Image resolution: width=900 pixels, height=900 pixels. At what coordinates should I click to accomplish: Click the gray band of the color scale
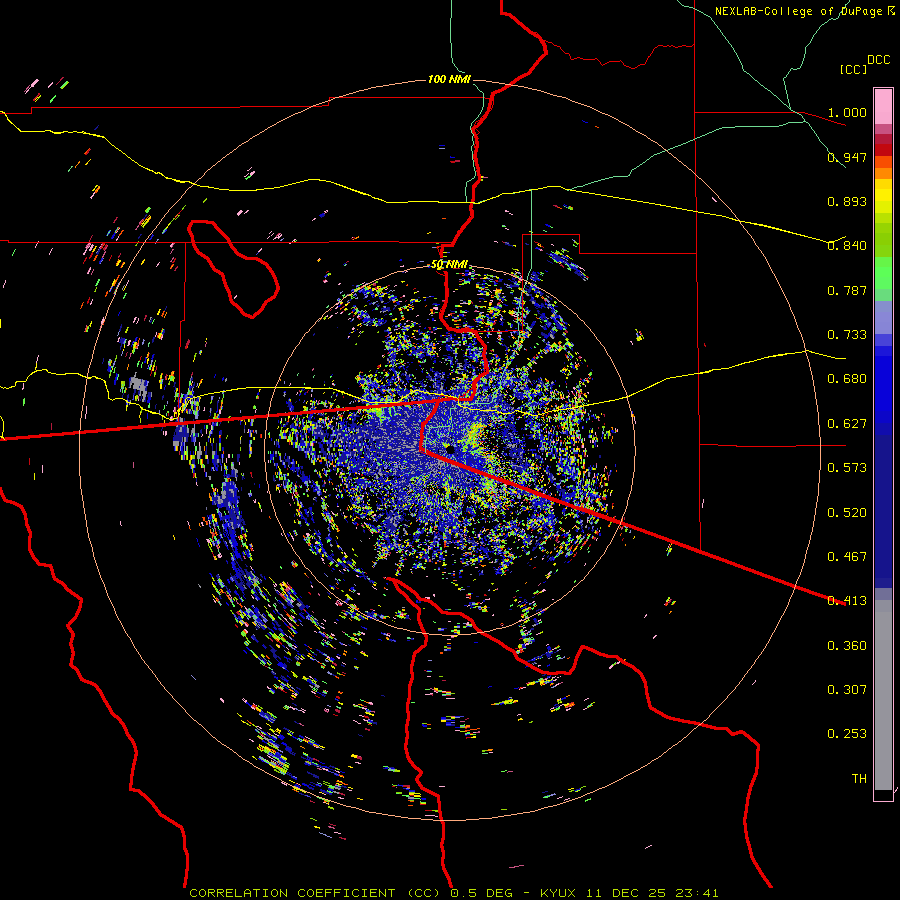point(883,695)
